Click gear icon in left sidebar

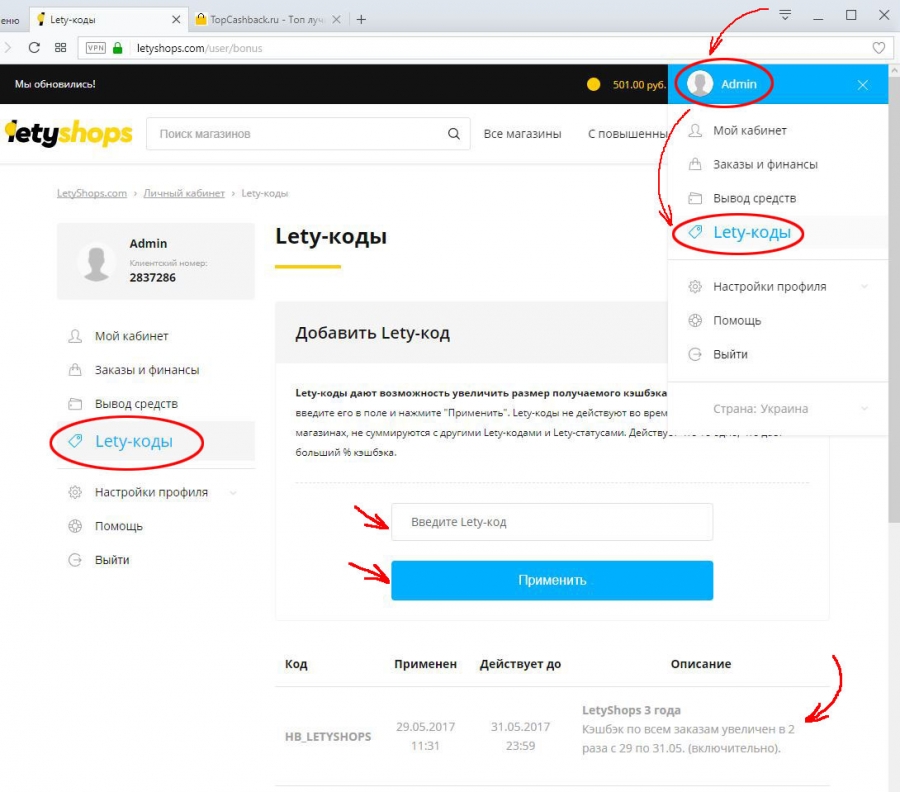click(x=75, y=492)
